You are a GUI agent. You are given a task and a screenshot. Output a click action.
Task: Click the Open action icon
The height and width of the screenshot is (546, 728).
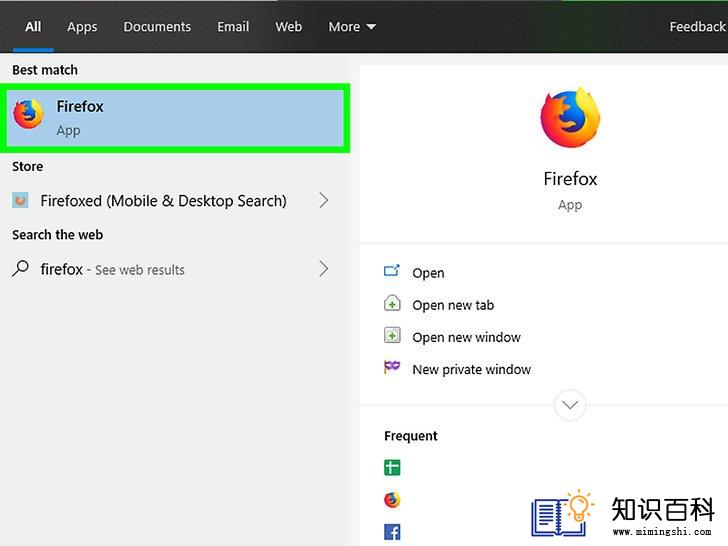[392, 270]
